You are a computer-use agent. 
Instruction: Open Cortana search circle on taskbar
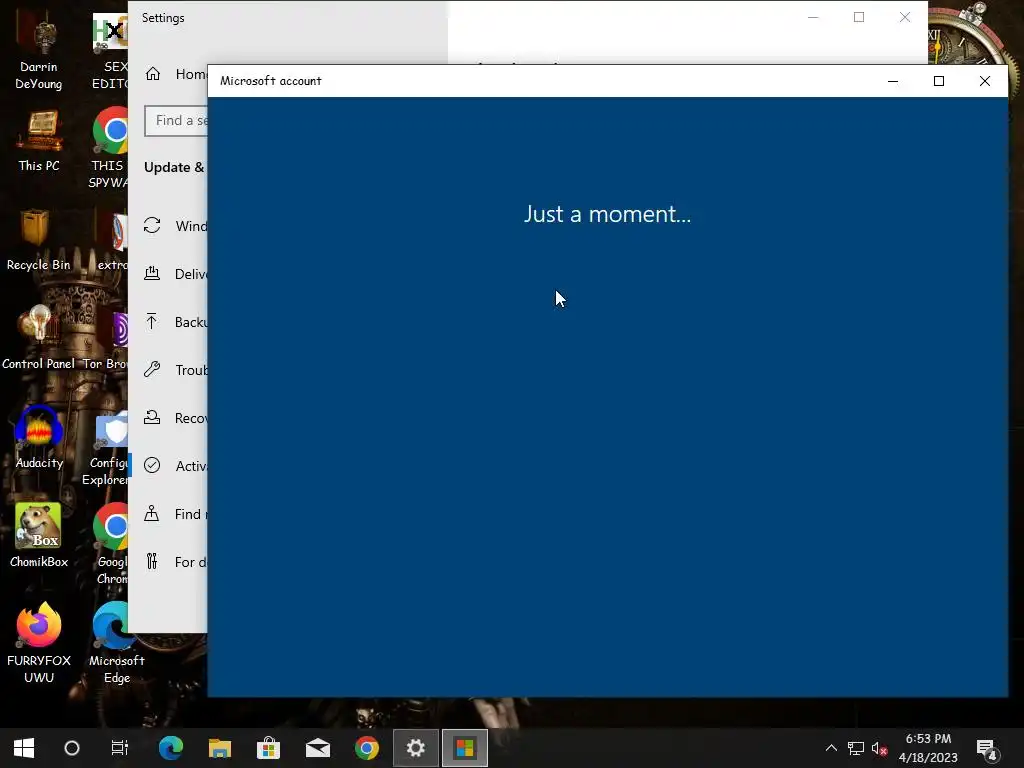(x=72, y=748)
